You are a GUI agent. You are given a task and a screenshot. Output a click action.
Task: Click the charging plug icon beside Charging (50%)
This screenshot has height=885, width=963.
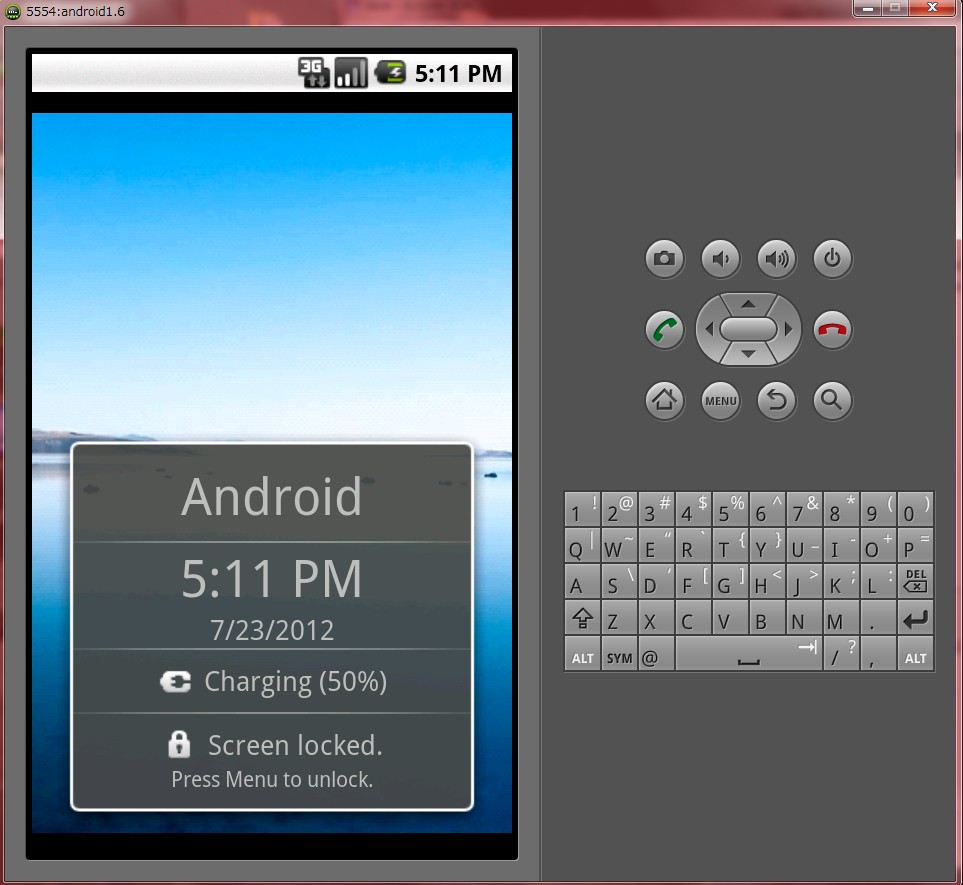coord(176,682)
